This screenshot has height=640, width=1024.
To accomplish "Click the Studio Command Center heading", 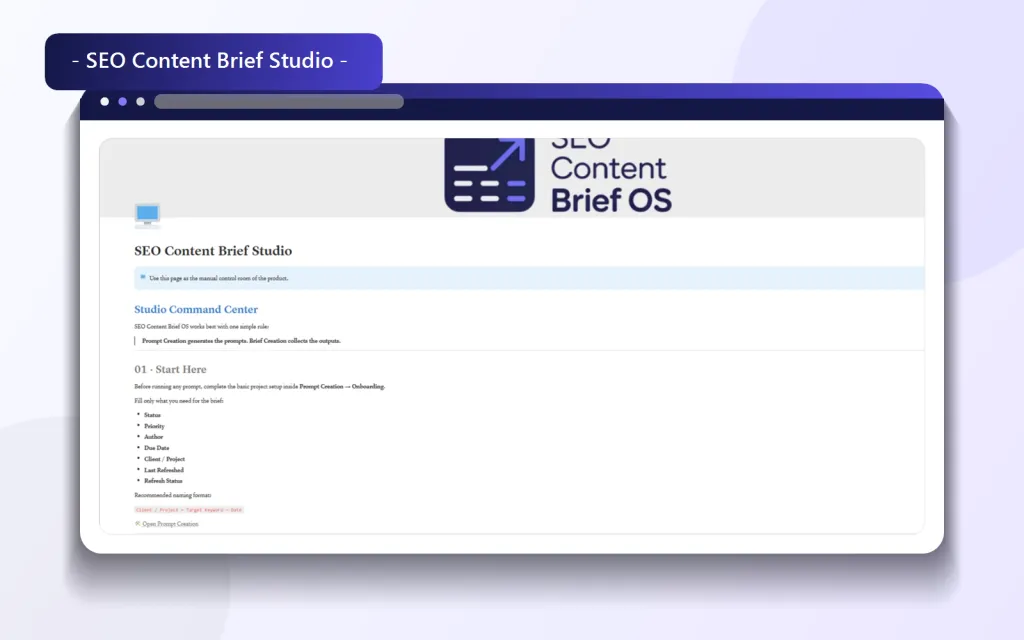I will 196,310.
